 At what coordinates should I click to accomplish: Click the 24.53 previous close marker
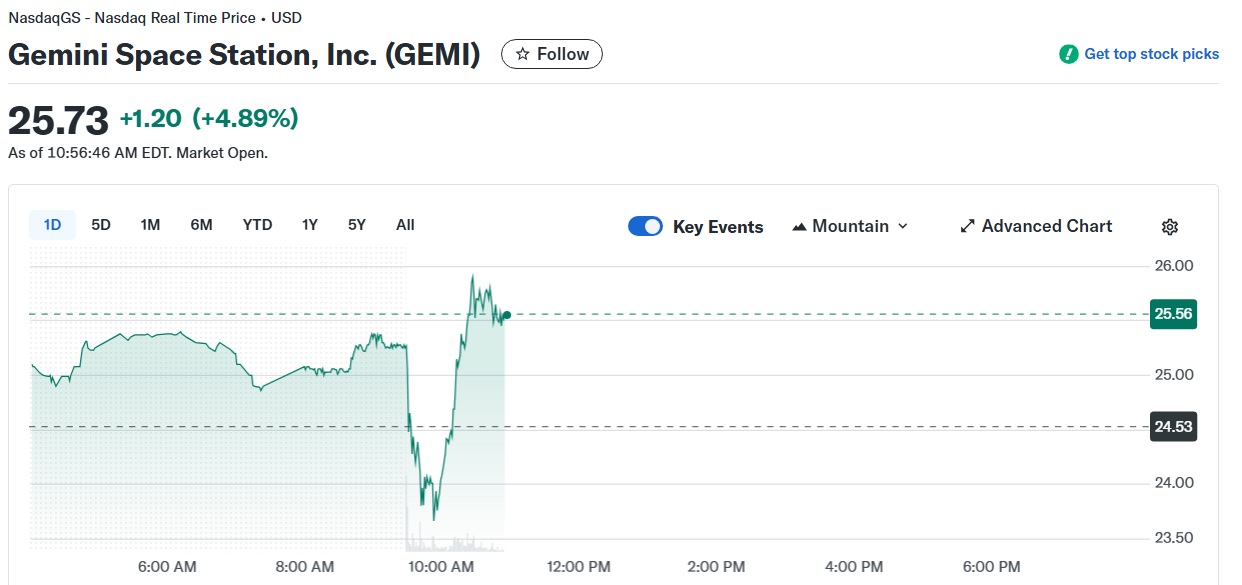tap(1173, 427)
